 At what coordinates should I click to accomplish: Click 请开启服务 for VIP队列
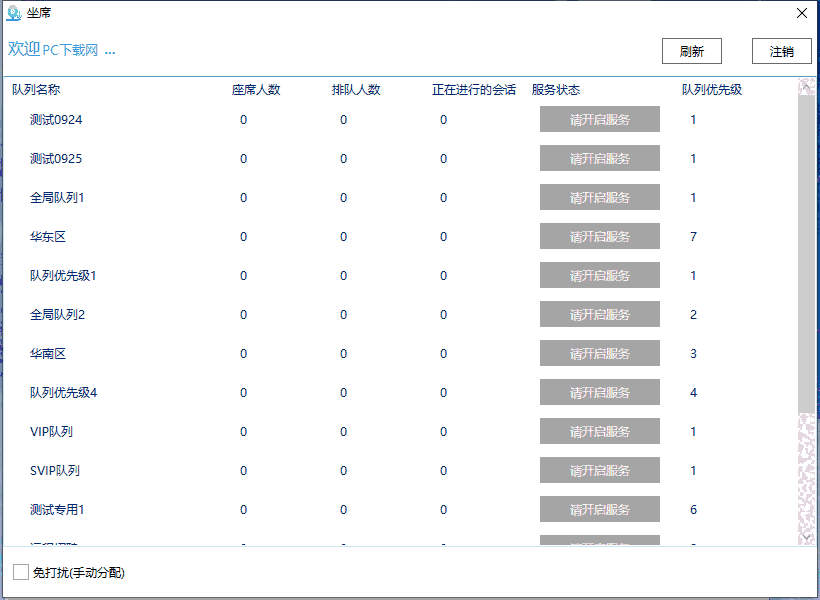[x=599, y=431]
